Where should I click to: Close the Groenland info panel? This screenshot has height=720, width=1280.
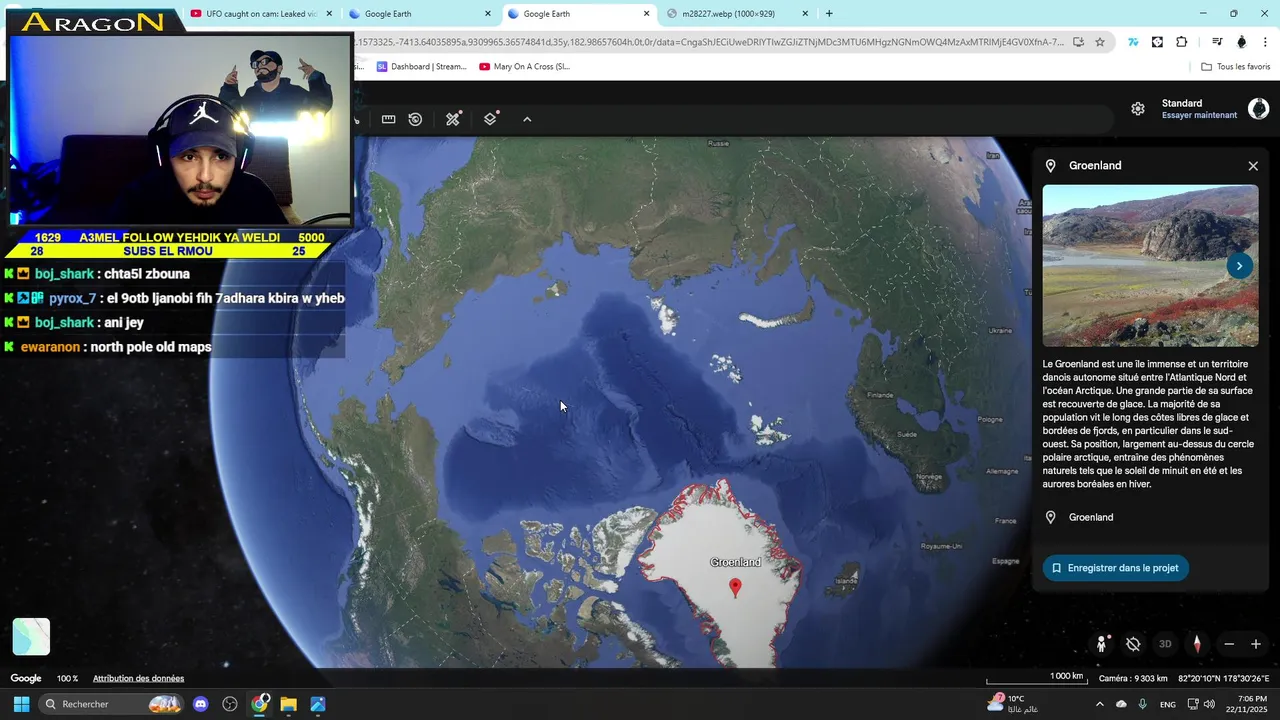click(x=1253, y=166)
